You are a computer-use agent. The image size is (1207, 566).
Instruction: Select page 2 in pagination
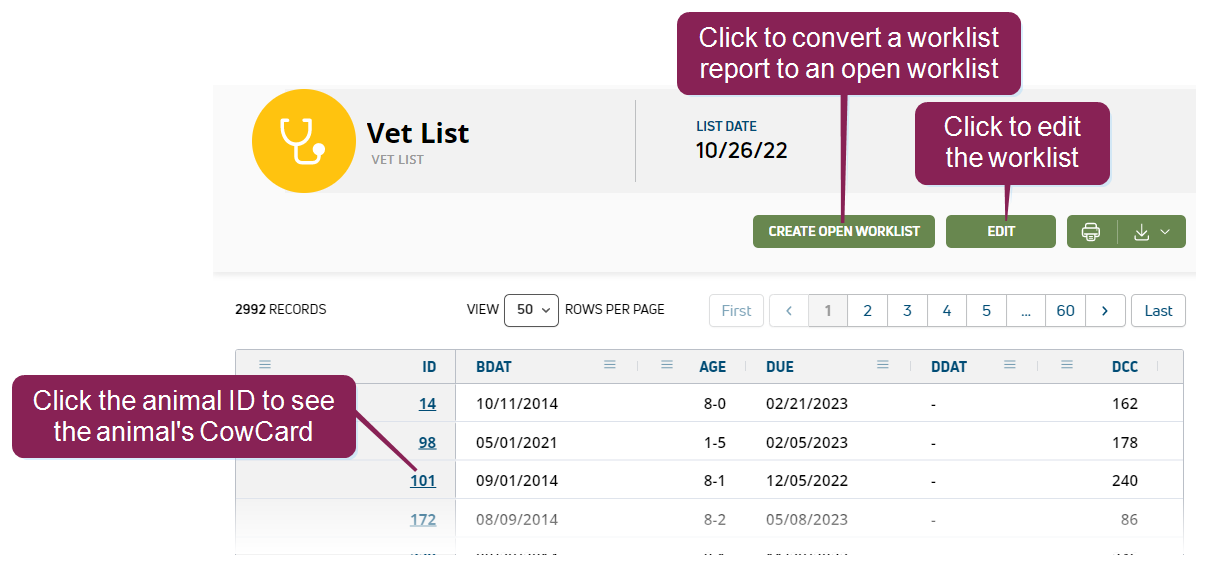point(867,311)
